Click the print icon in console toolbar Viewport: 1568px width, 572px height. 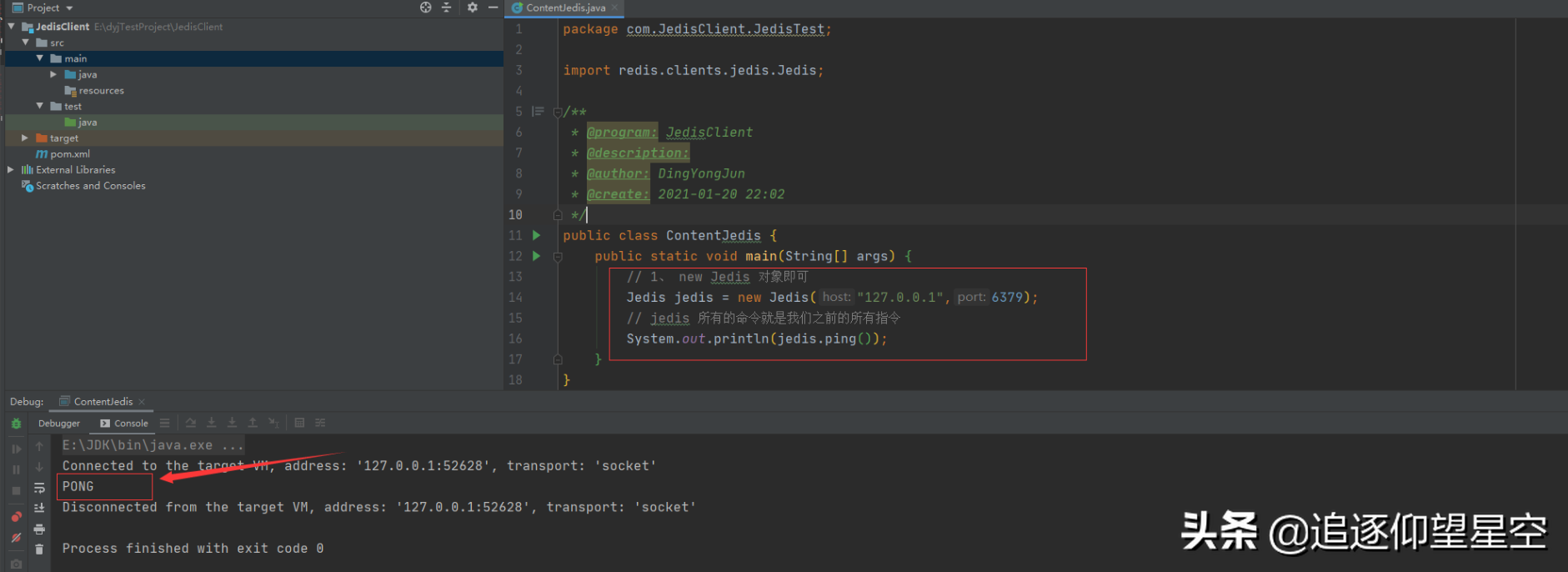(39, 529)
